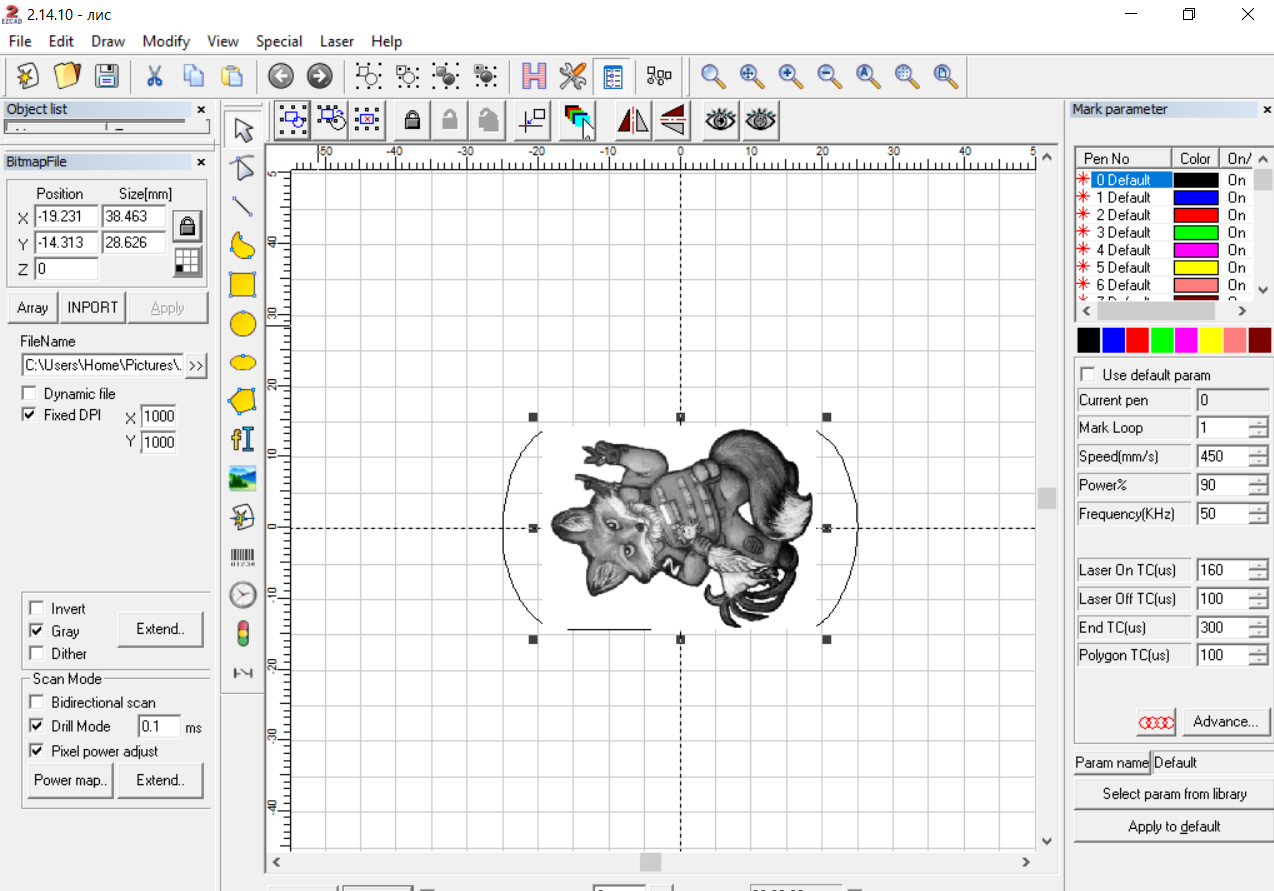Select the Circle draw tool
Image resolution: width=1274 pixels, height=891 pixels.
[x=243, y=323]
